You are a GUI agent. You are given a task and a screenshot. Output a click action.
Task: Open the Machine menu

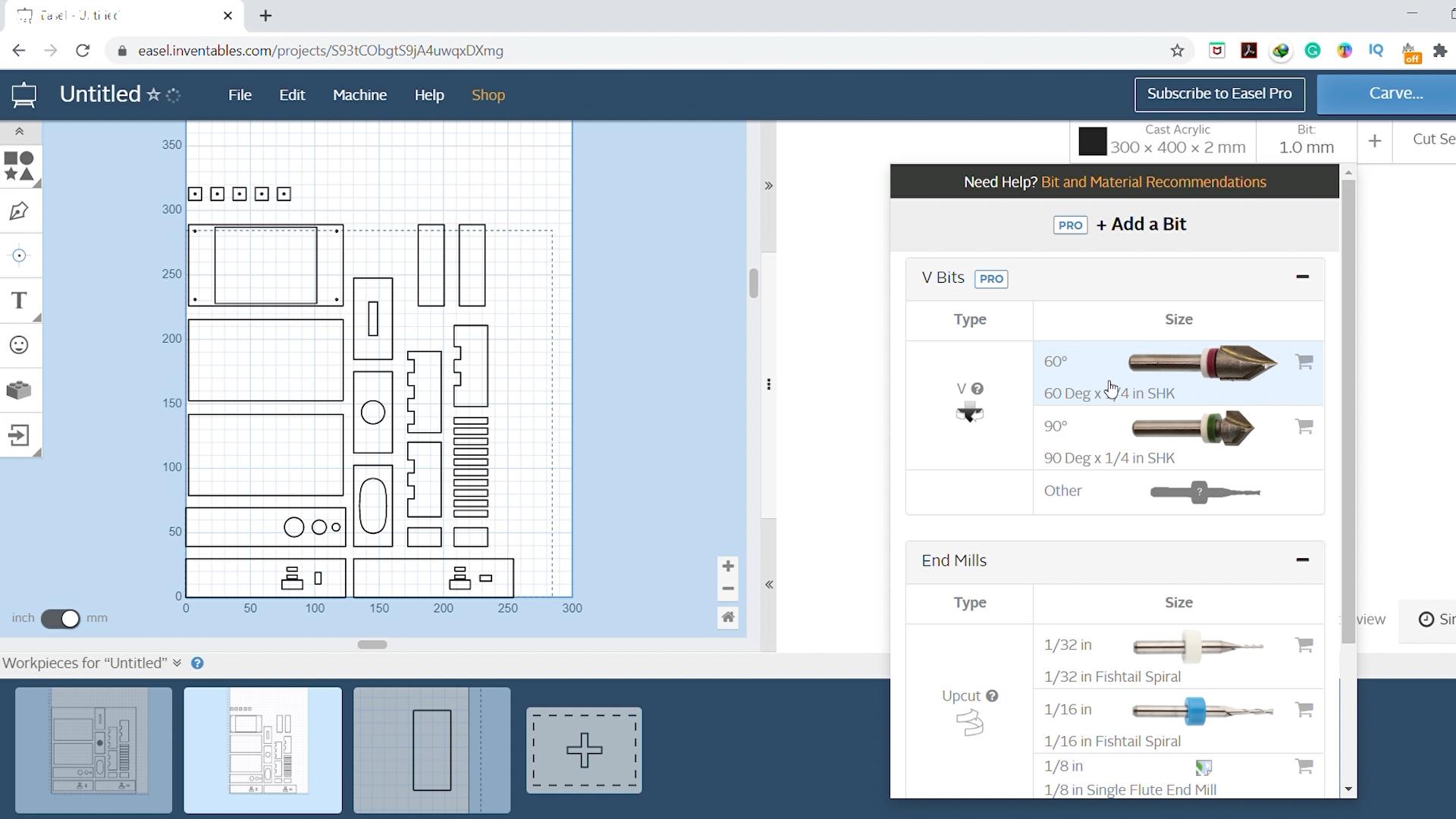(359, 94)
